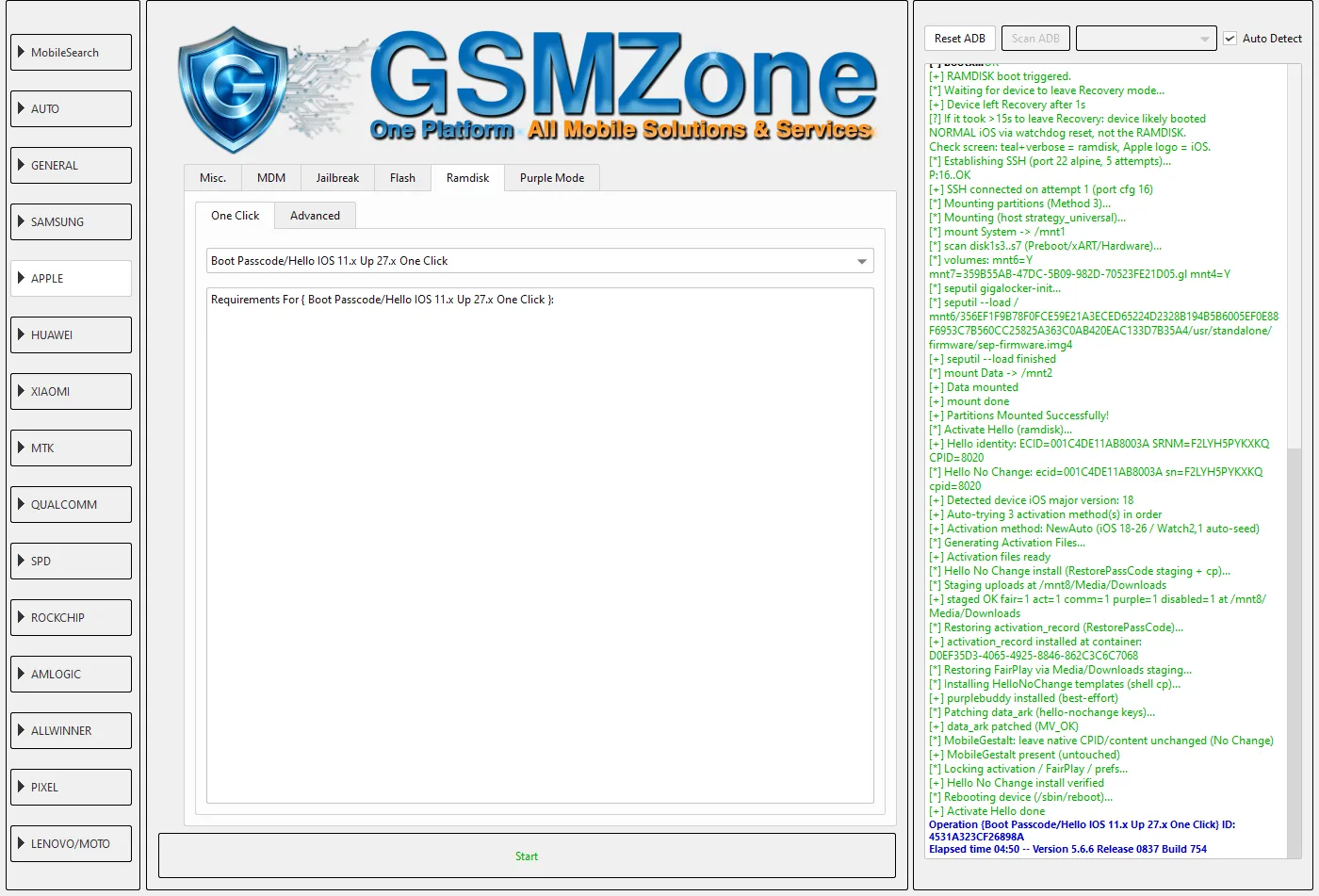Open the ADB device list dropdown
Image resolution: width=1319 pixels, height=896 pixels.
click(1147, 39)
